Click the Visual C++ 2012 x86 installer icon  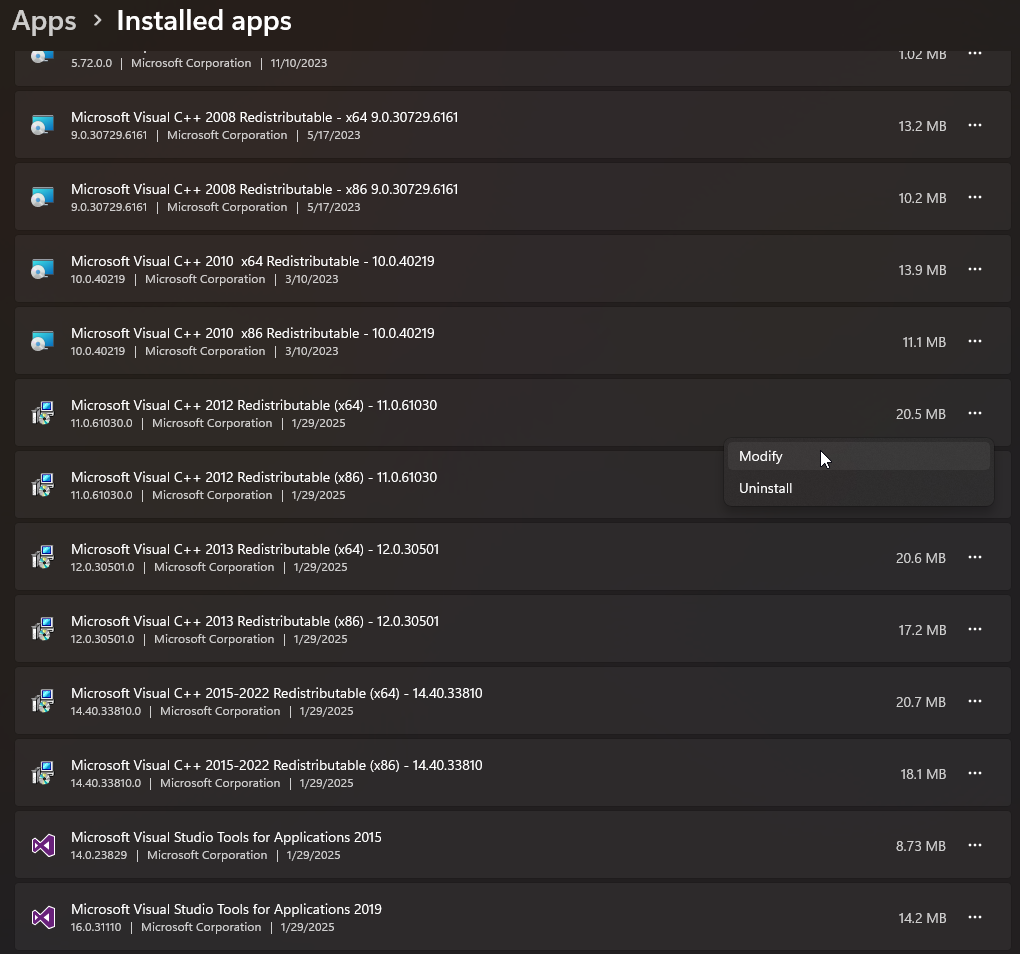[42, 486]
